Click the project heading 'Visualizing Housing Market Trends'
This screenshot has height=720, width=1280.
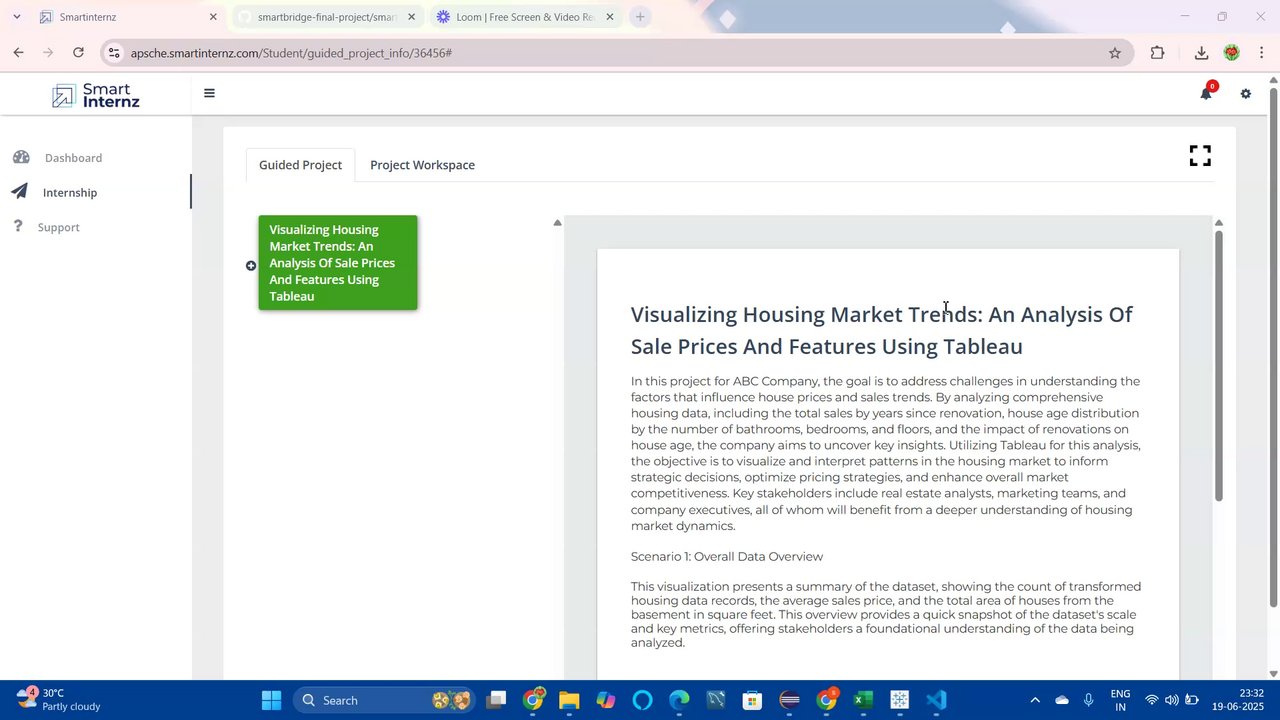[x=881, y=330]
